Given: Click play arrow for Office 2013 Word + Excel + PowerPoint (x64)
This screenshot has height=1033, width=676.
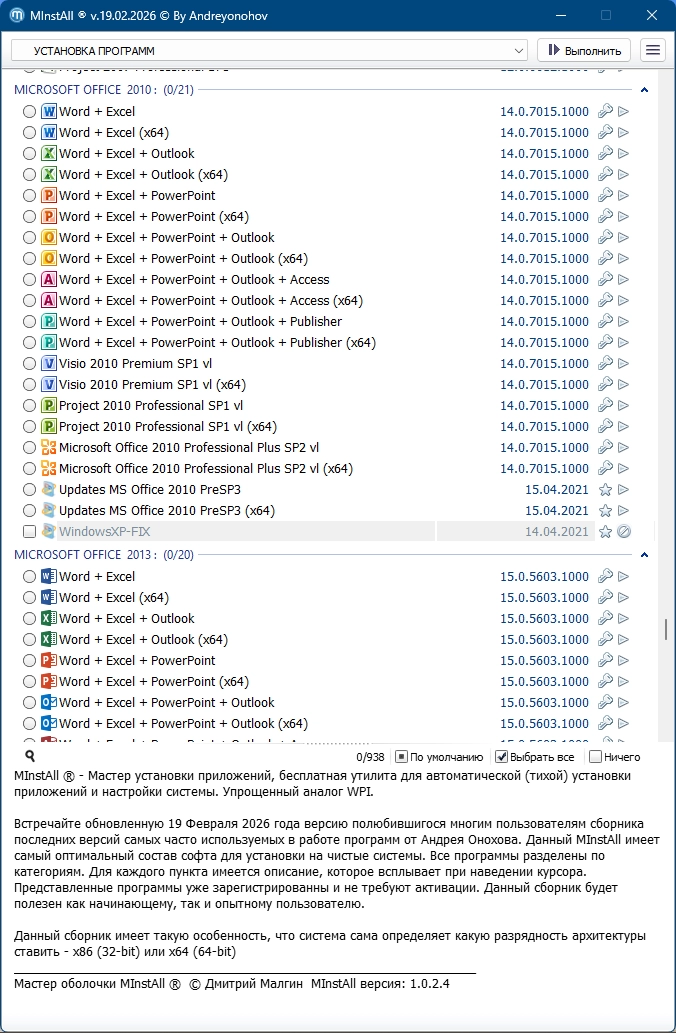Looking at the screenshot, I should pyautogui.click(x=623, y=682).
